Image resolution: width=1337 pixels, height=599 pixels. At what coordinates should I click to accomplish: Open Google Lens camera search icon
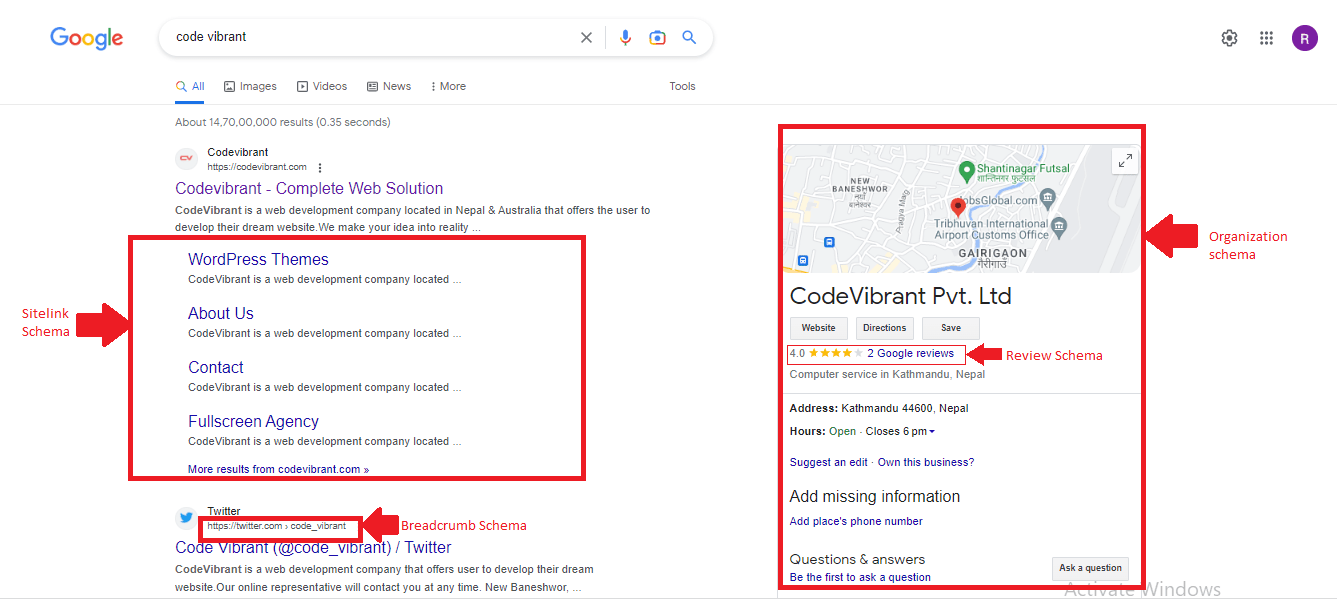click(x=657, y=38)
